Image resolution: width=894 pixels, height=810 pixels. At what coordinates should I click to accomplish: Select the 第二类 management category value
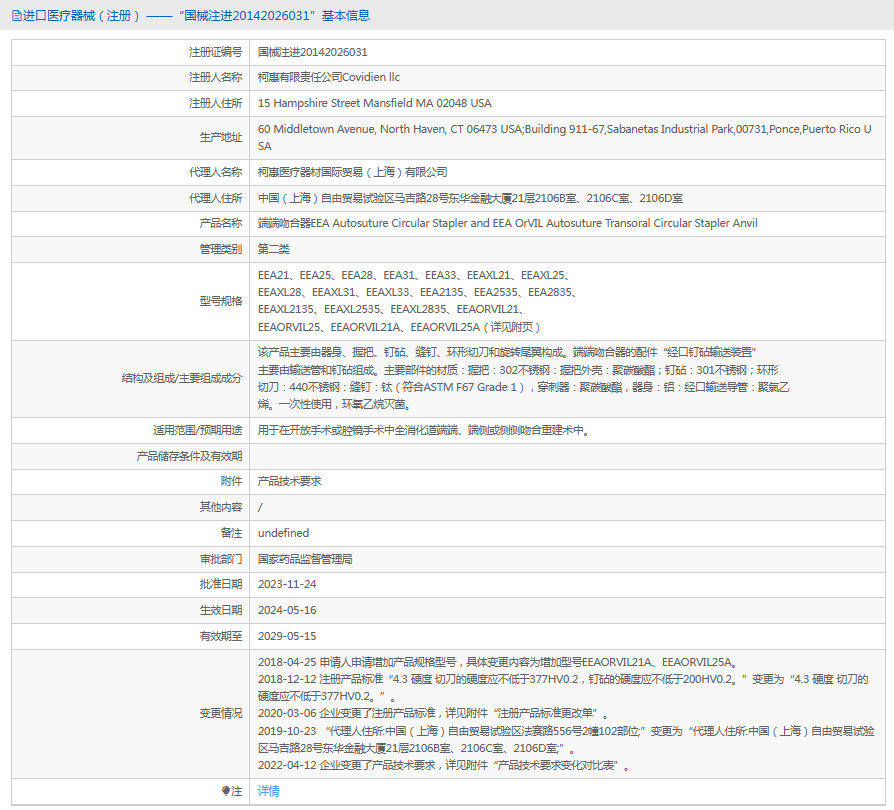274,249
